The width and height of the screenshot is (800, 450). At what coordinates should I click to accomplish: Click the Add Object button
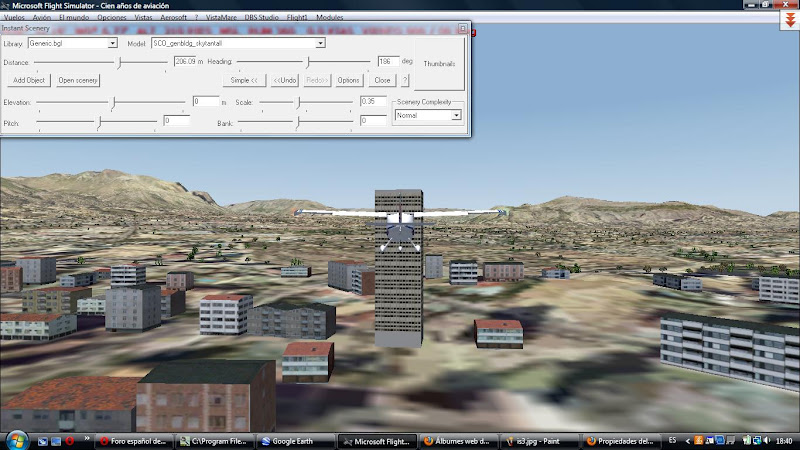tap(29, 80)
